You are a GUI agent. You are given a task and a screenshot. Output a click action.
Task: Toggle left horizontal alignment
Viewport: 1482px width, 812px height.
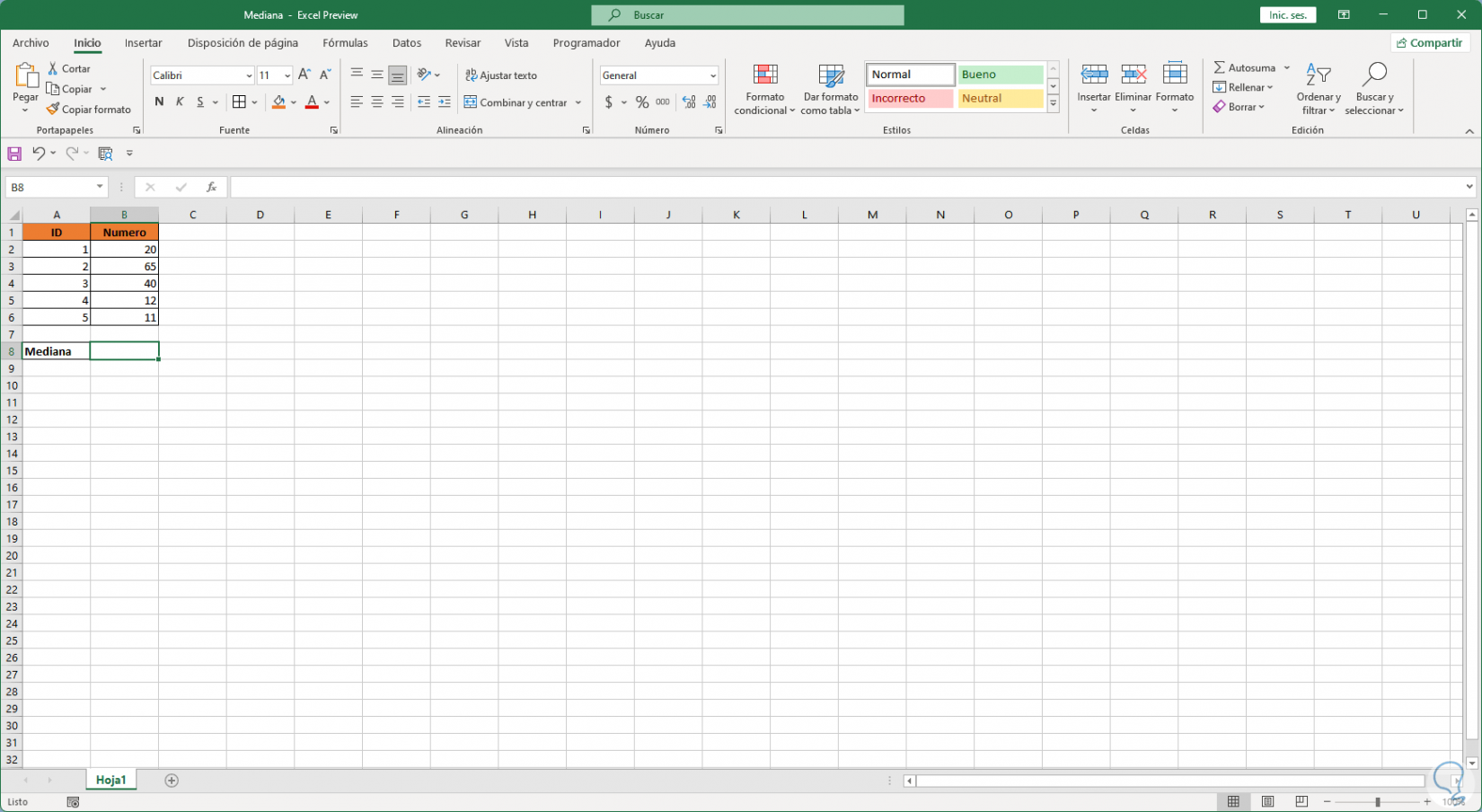(x=357, y=102)
